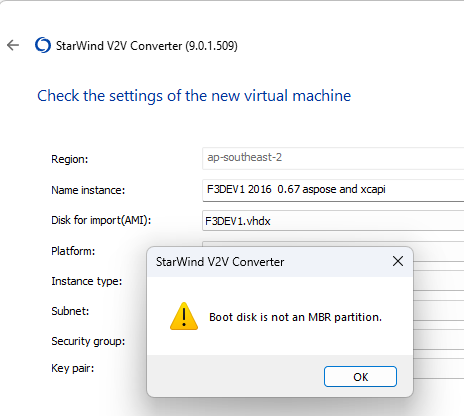Select the Platform label
The height and width of the screenshot is (416, 464).
73,251
